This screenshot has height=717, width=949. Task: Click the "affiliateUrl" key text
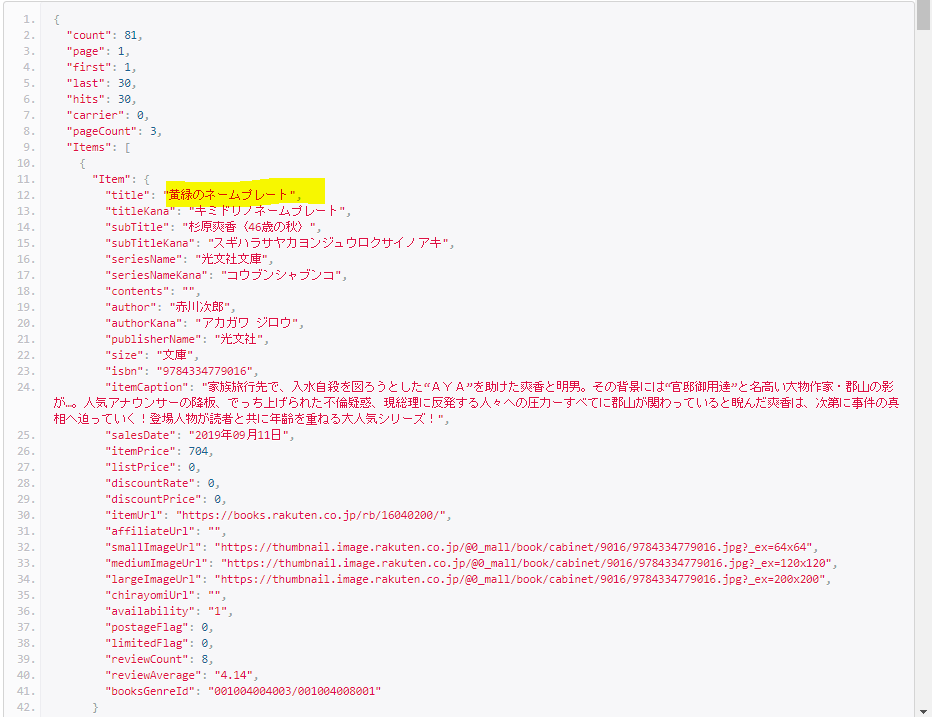tap(149, 531)
